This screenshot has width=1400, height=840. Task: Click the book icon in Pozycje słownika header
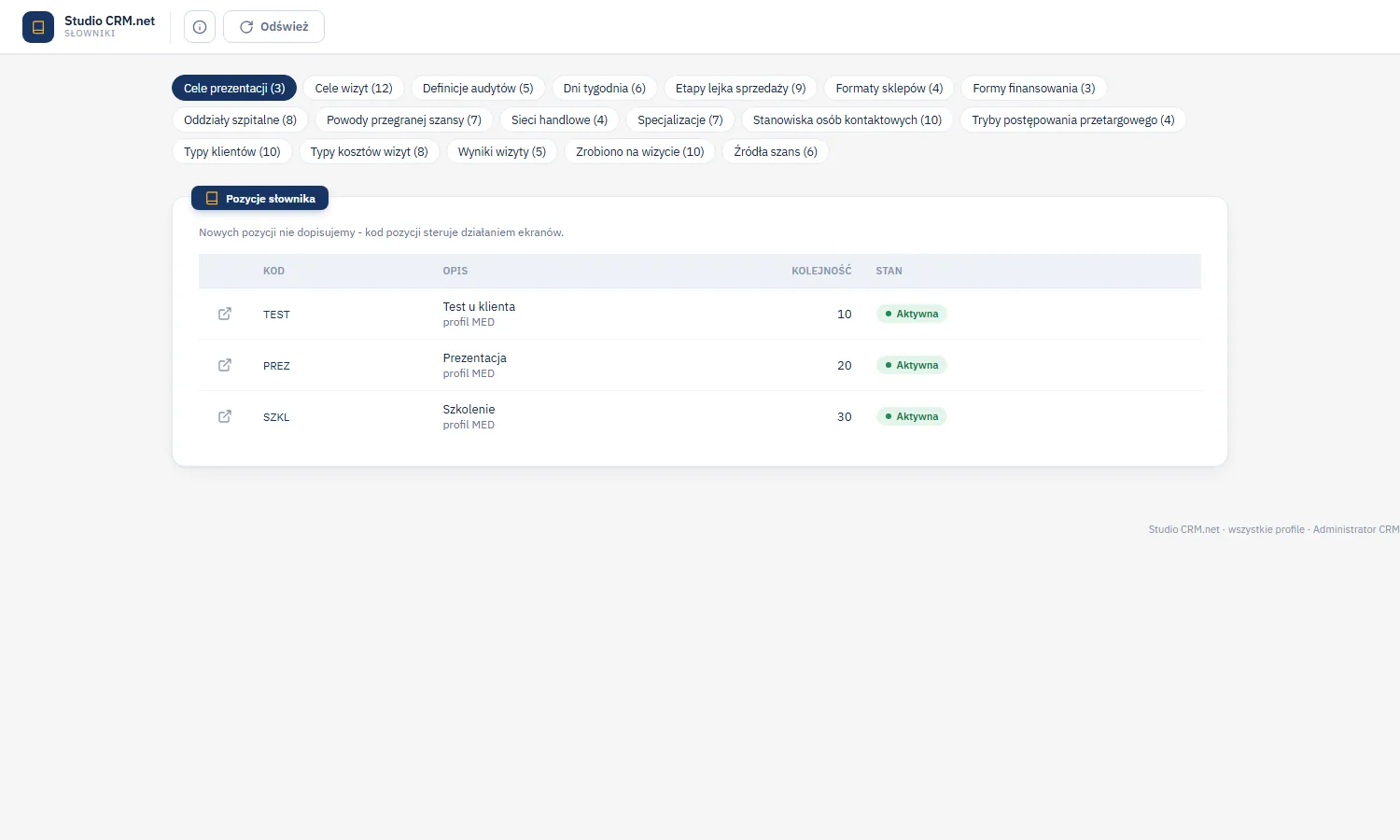point(212,199)
